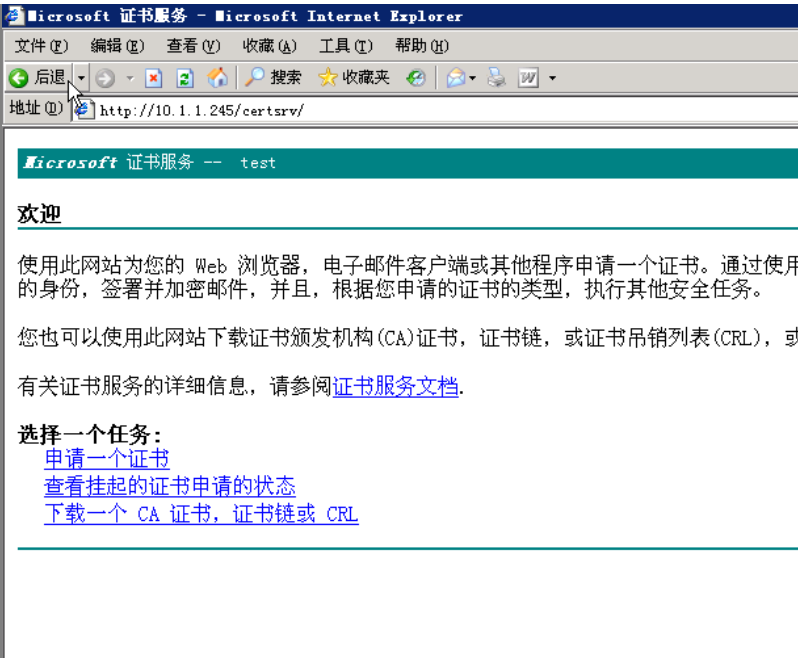This screenshot has height=658, width=798.
Task: Open the Favorites (收藏夹) star button
Action: [x=354, y=77]
